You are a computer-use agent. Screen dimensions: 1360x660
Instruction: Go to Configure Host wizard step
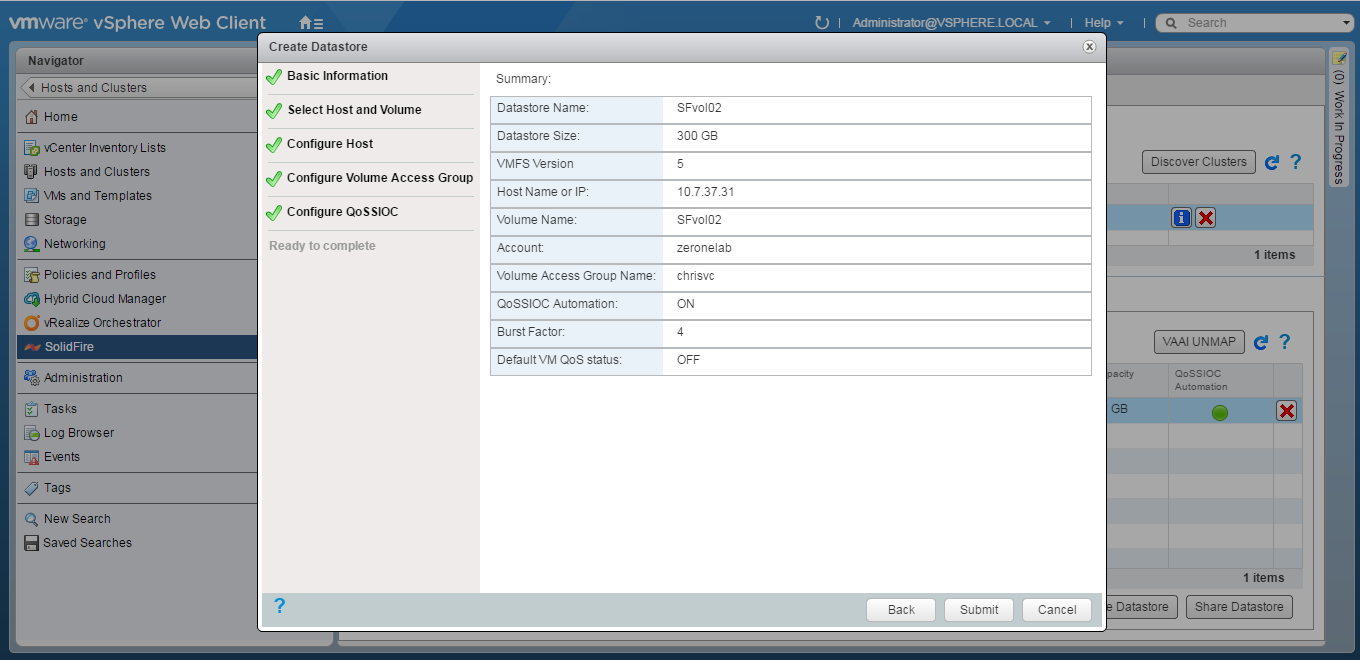330,144
